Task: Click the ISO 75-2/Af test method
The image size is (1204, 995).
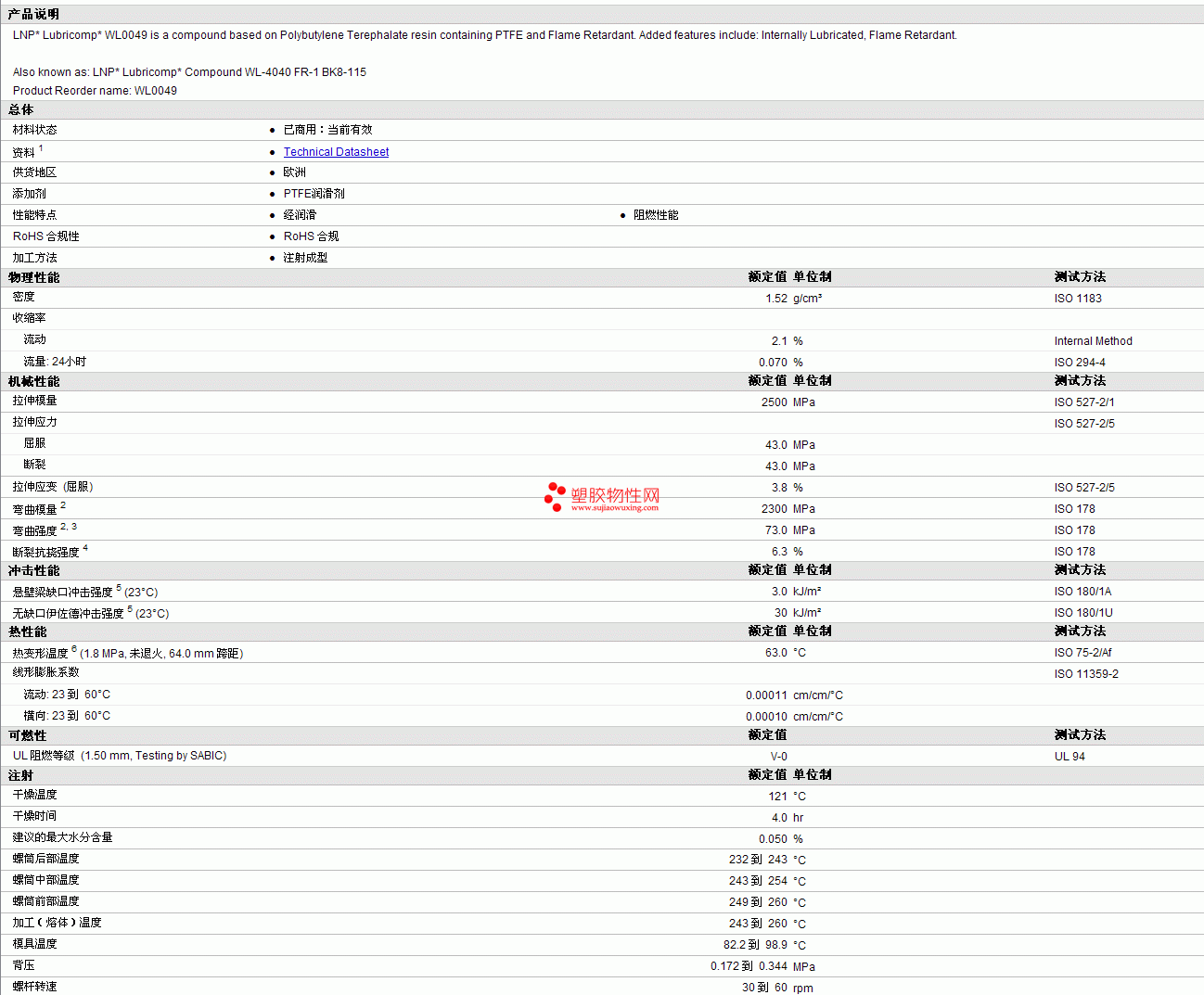Action: coord(1082,653)
